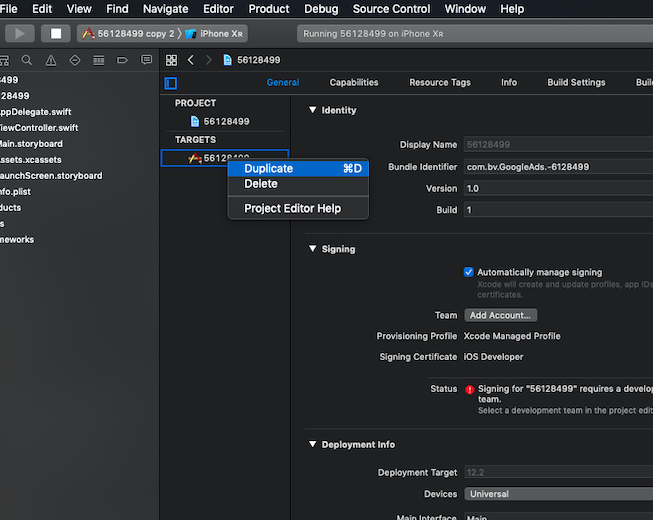Open the Deployment Target combo box
Viewport: 653px width, 520px height.
558,472
